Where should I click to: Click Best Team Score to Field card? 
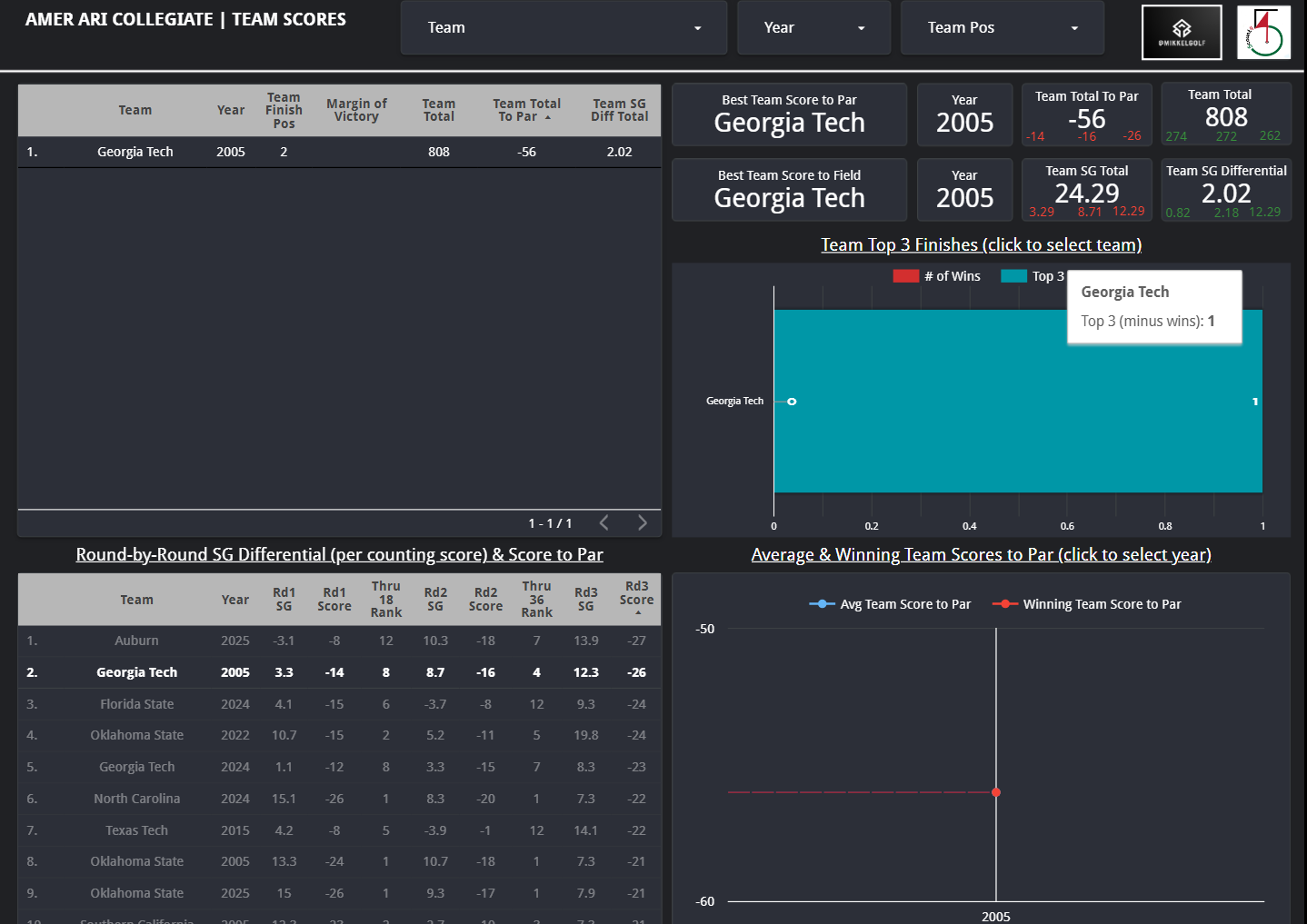[x=789, y=190]
